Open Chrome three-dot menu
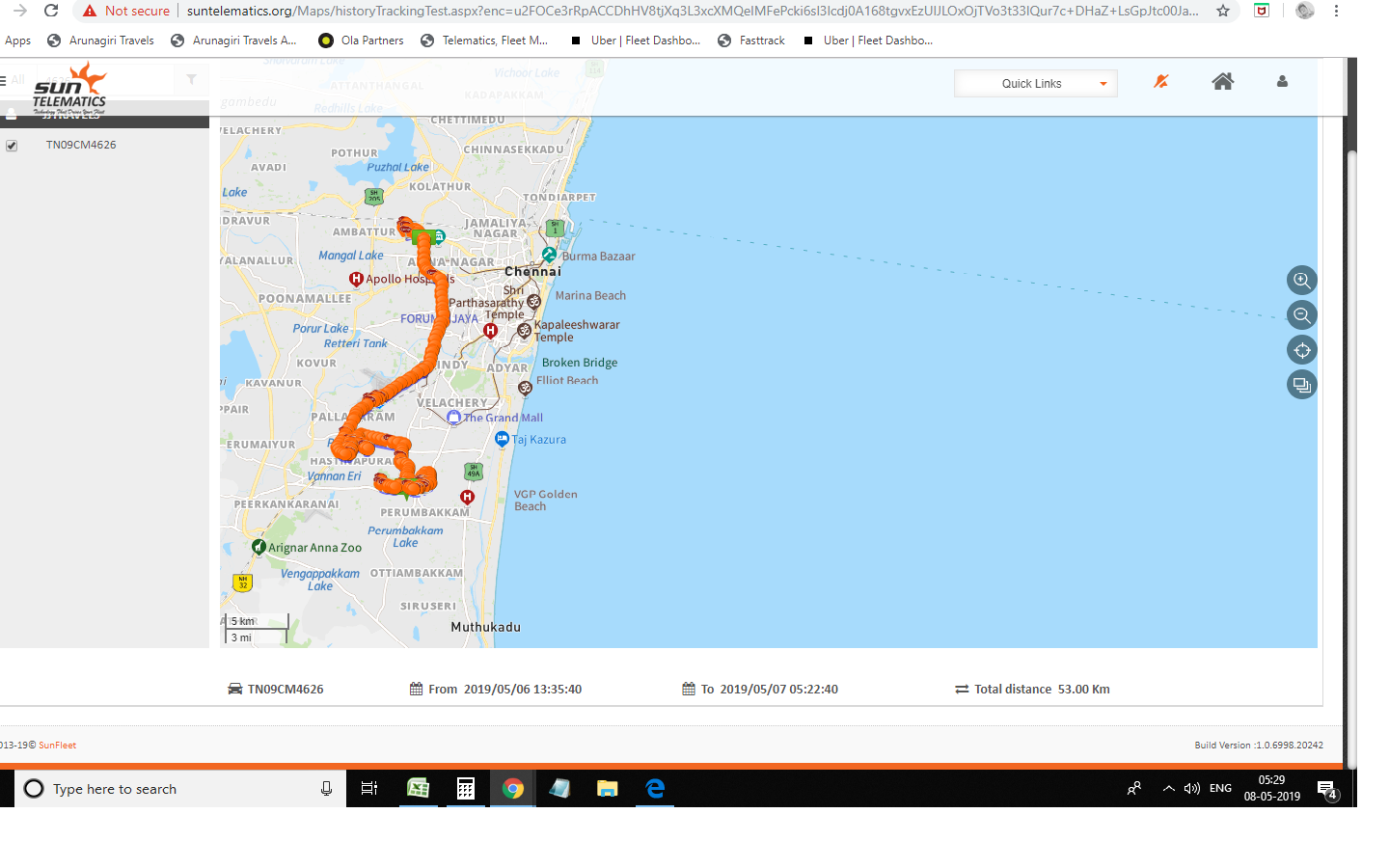1389x868 pixels. coord(1336,11)
